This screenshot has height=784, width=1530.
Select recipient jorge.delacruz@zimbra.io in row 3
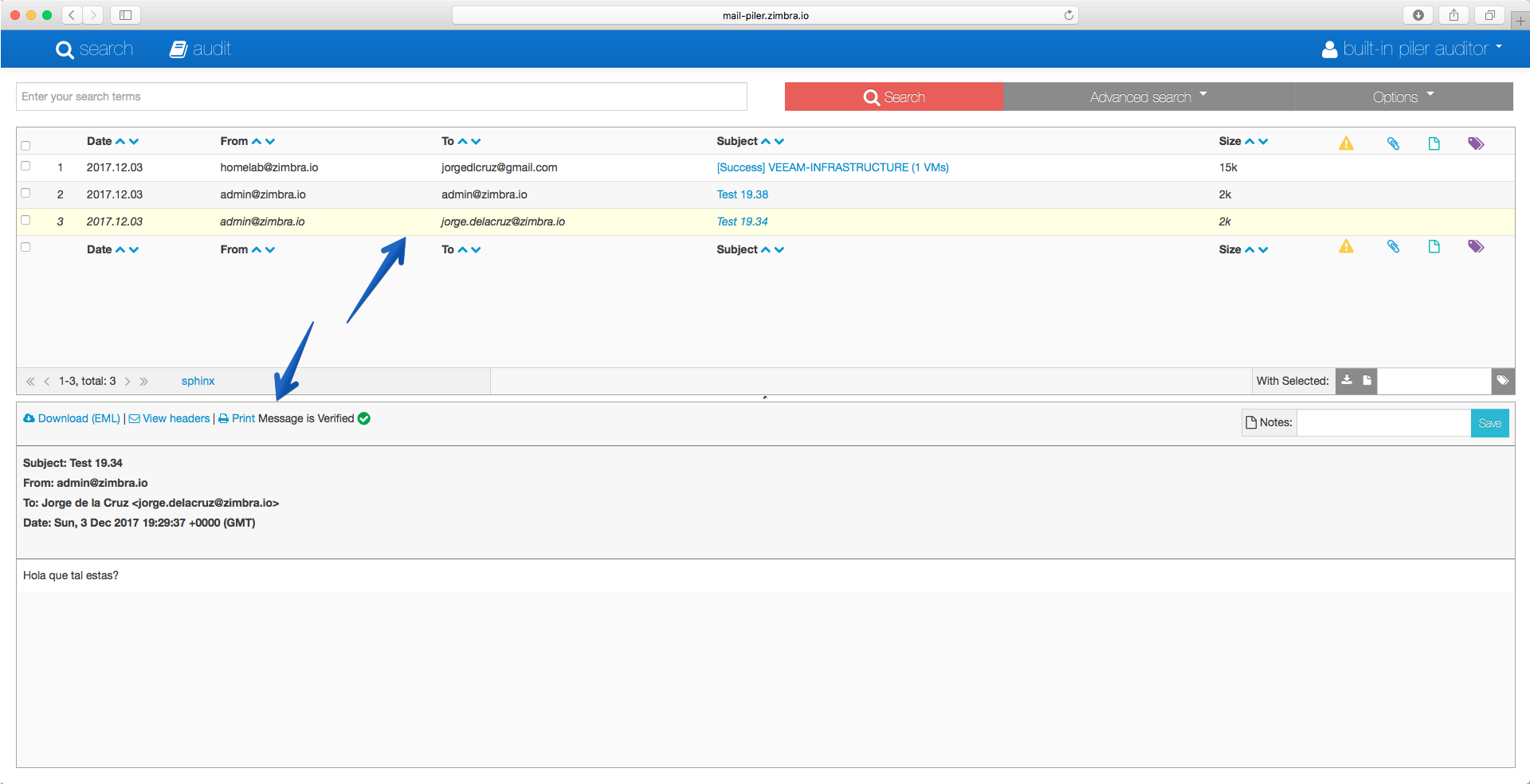pos(503,221)
